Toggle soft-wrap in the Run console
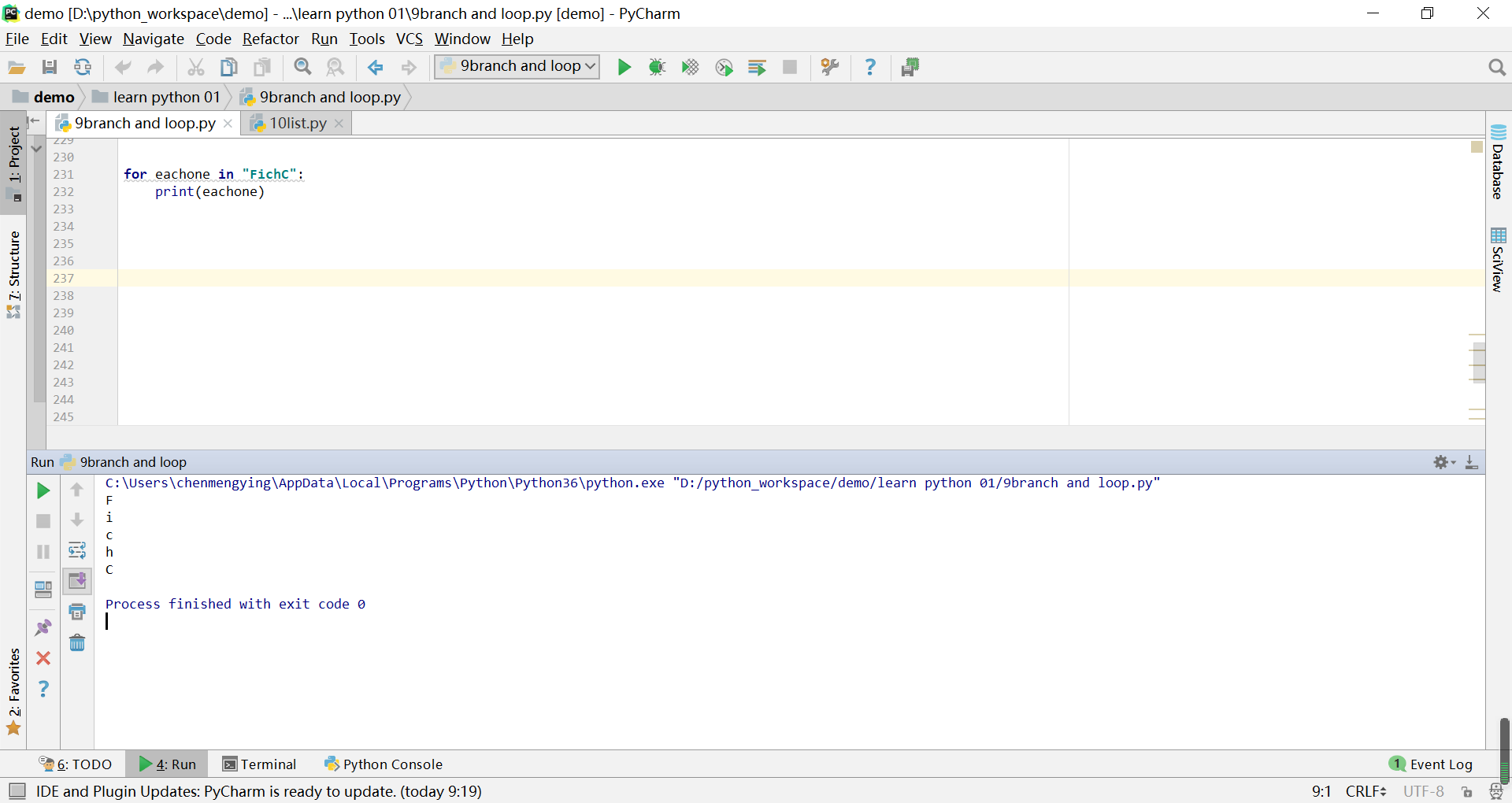This screenshot has height=803, width=1512. tap(77, 550)
